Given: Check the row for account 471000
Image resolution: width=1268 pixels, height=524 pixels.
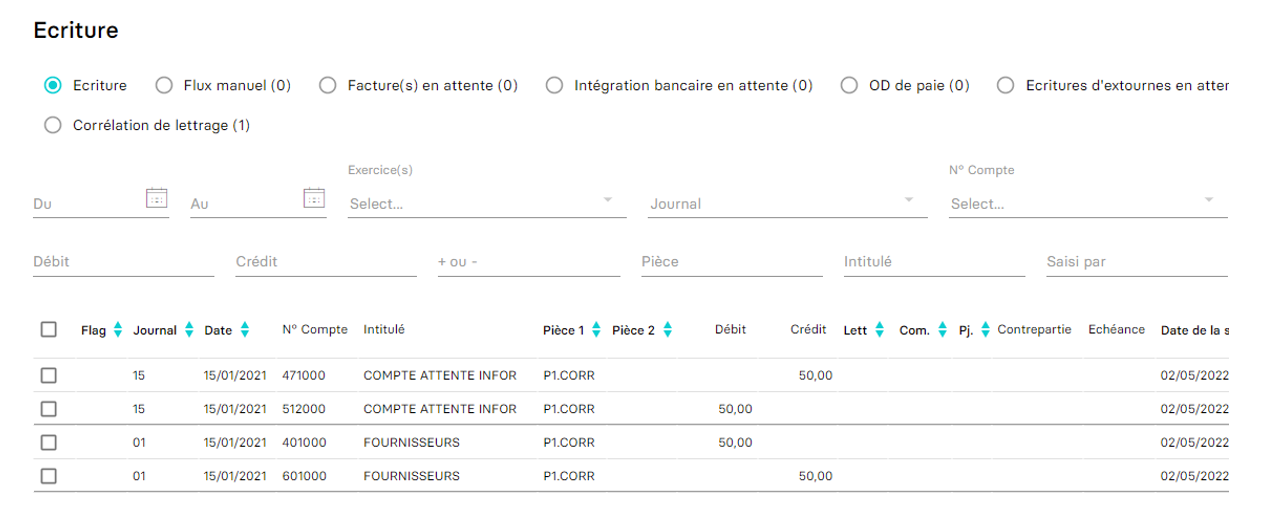Looking at the screenshot, I should pos(49,376).
